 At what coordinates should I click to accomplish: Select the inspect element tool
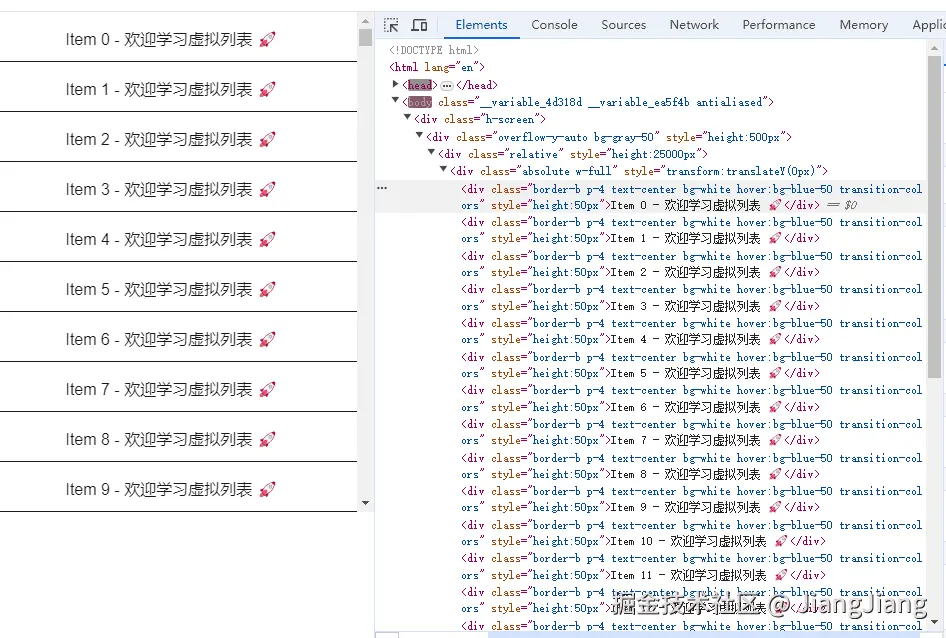[x=391, y=23]
